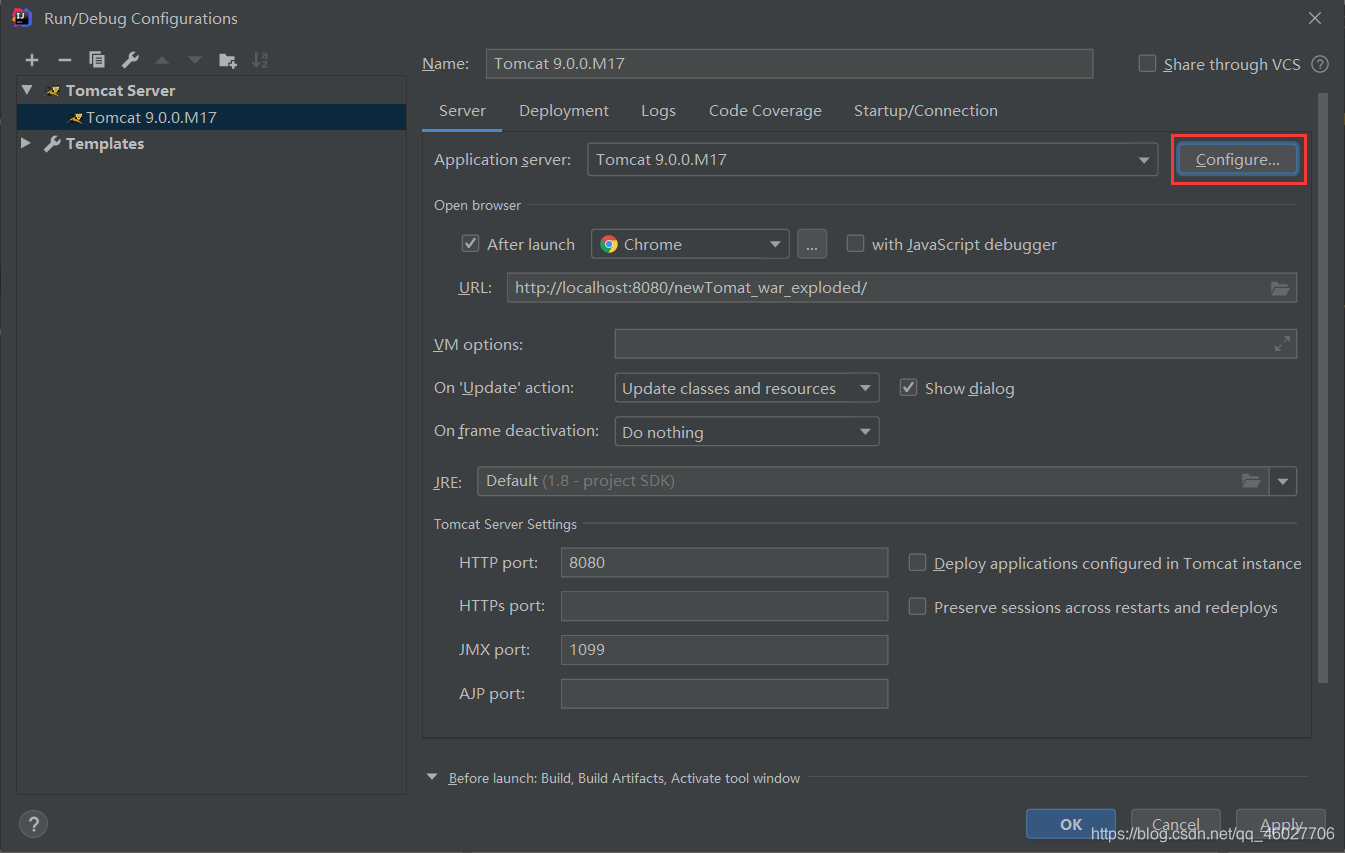Click Chrome icon in browser selector
This screenshot has width=1345, height=853.
[609, 244]
